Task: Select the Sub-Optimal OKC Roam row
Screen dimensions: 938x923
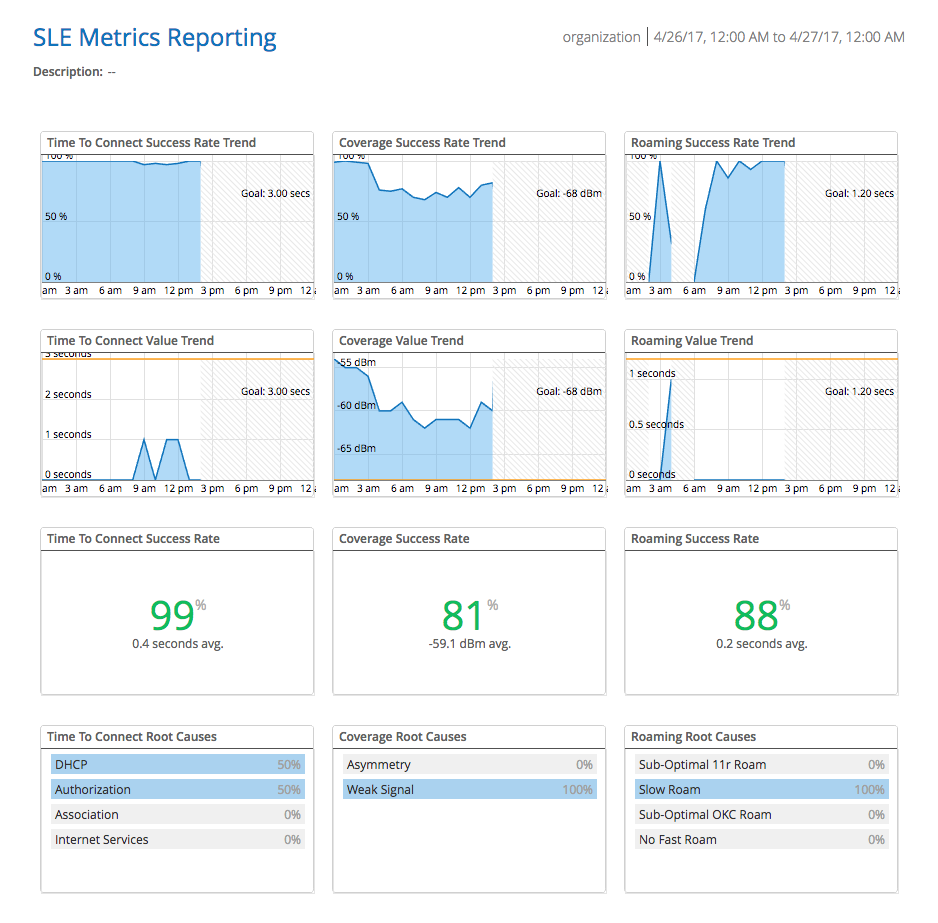Action: [761, 815]
